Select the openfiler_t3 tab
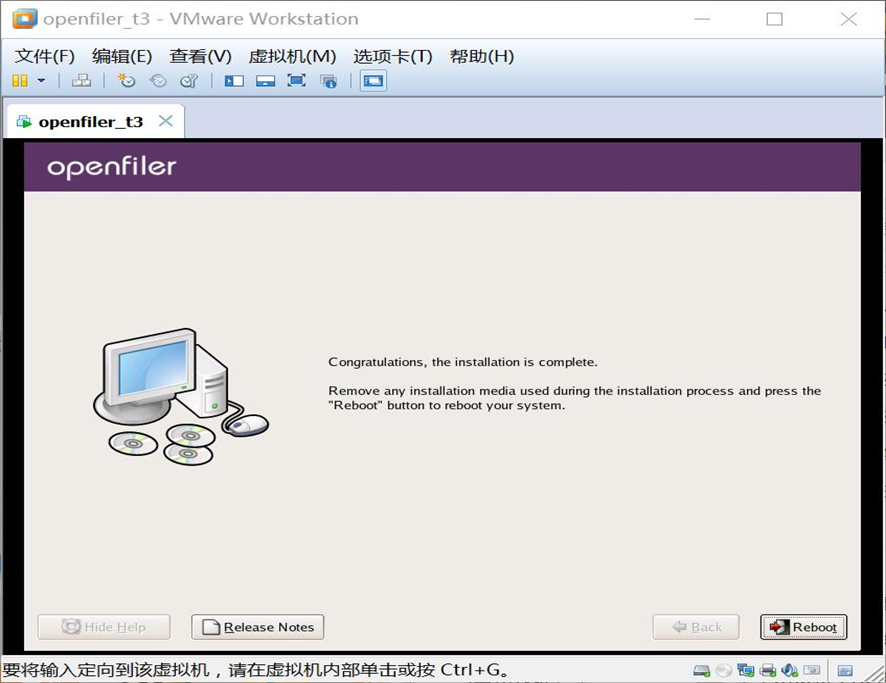 click(x=90, y=121)
